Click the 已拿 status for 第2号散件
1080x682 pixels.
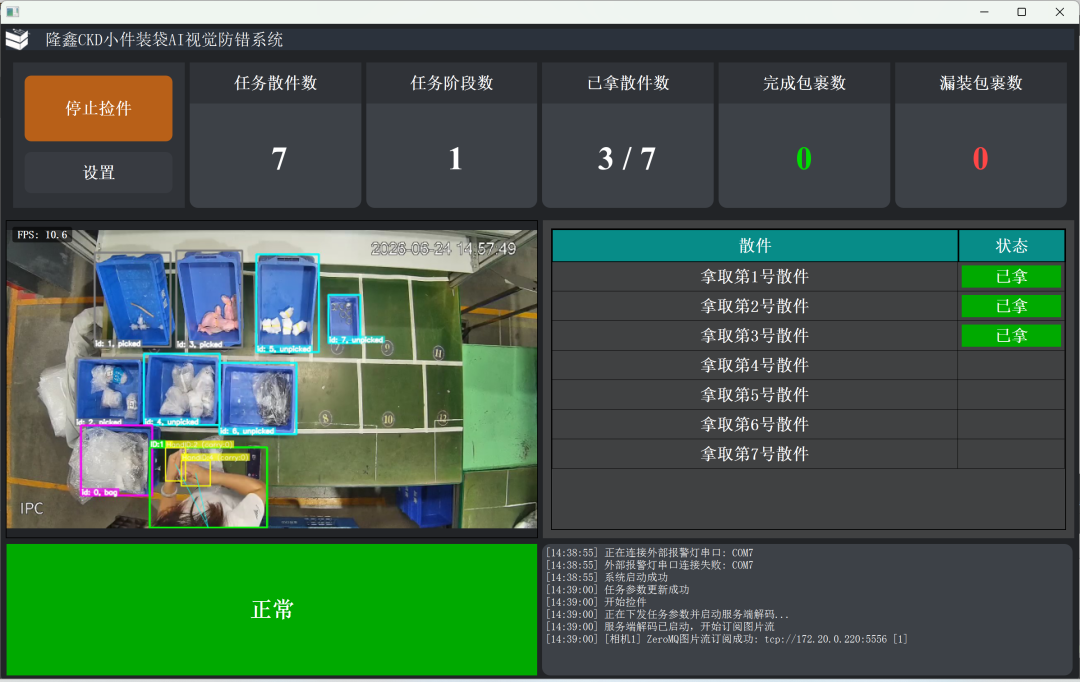(1011, 306)
